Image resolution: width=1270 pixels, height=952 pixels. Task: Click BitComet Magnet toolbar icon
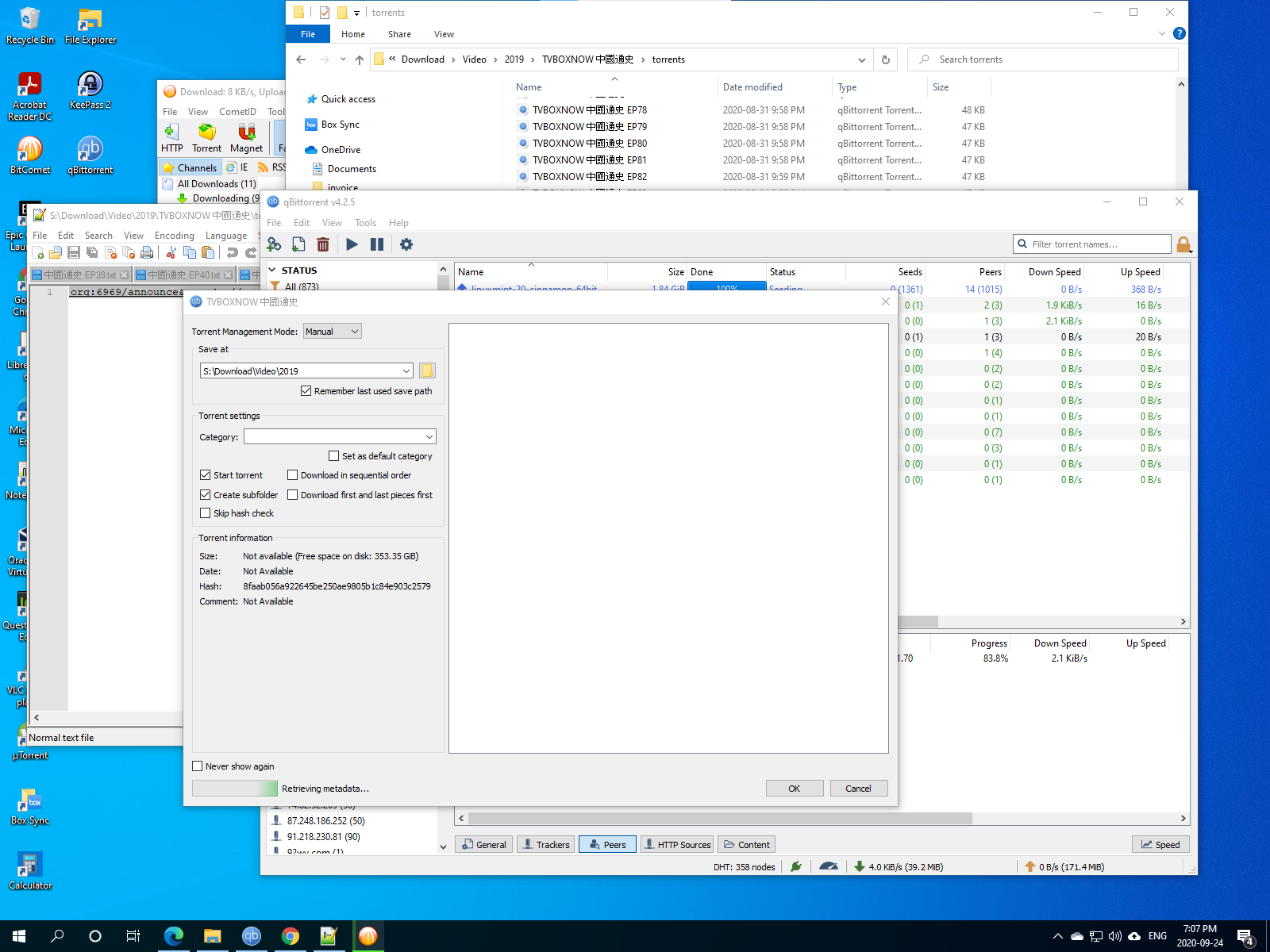246,137
